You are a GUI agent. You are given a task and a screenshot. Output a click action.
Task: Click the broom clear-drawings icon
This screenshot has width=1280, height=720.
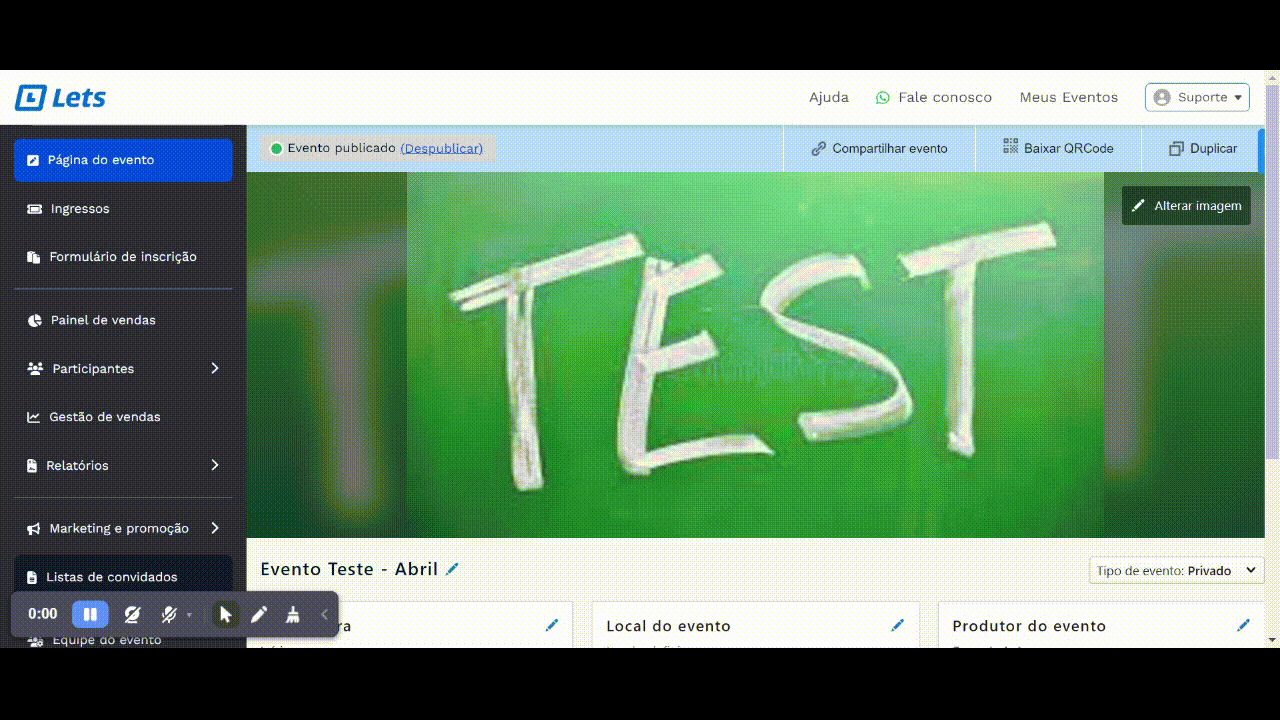(x=292, y=614)
